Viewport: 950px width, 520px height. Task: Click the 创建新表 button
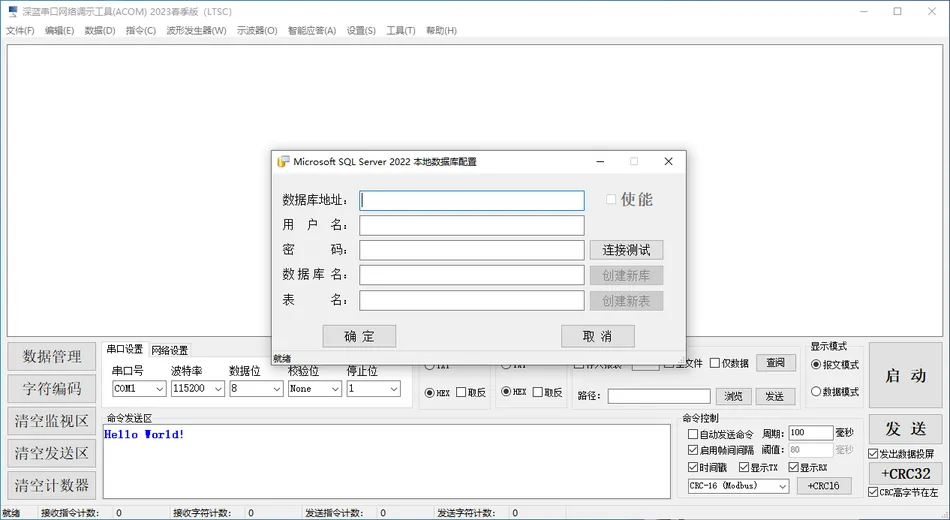(x=626, y=301)
